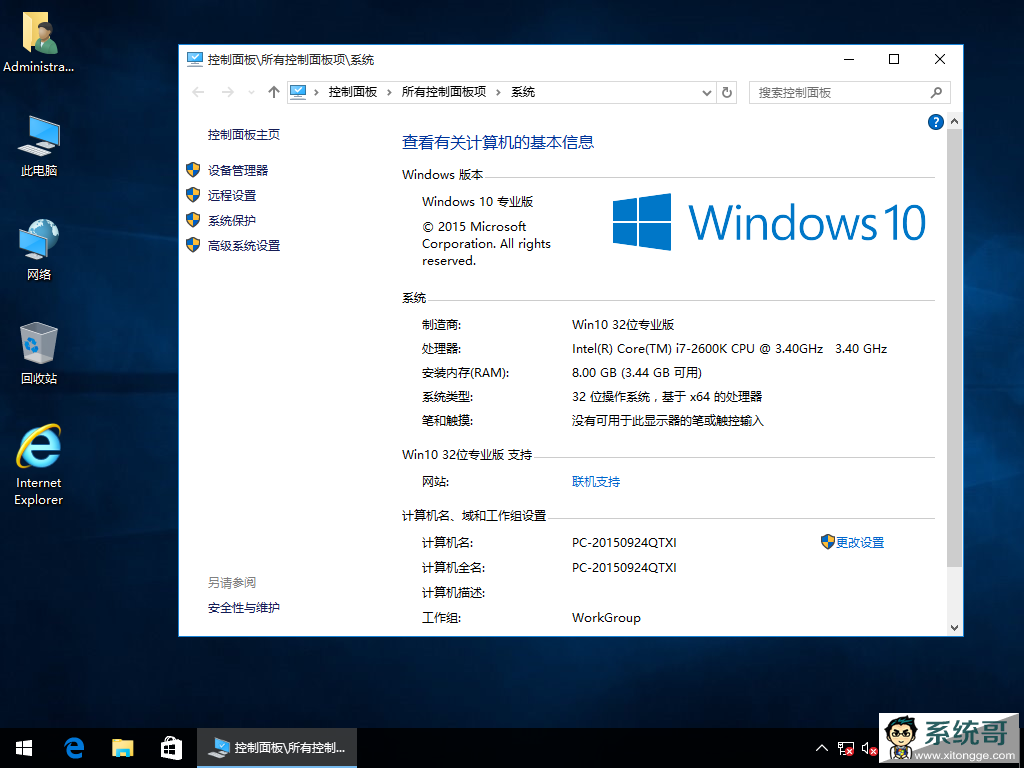Image resolution: width=1024 pixels, height=768 pixels.
Task: Click the manufacturer value Win10 32位专业版
Action: click(x=623, y=325)
